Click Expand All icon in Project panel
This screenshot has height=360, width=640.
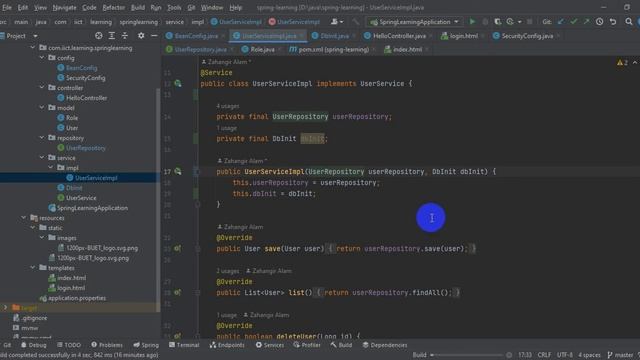[111, 36]
